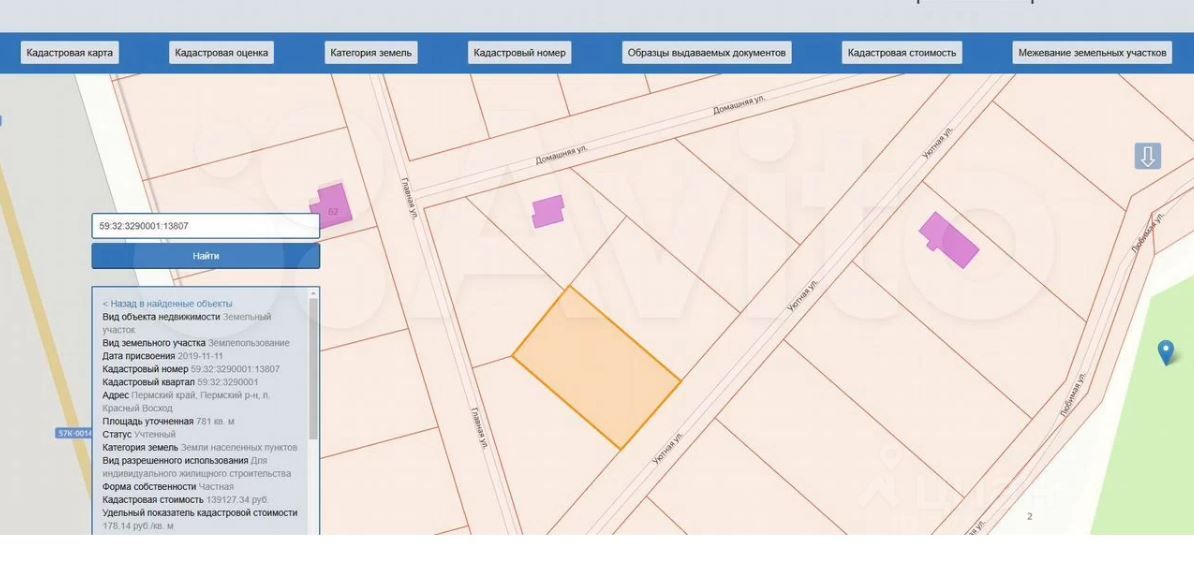Click purple building near Домашняя ул.

point(548,211)
